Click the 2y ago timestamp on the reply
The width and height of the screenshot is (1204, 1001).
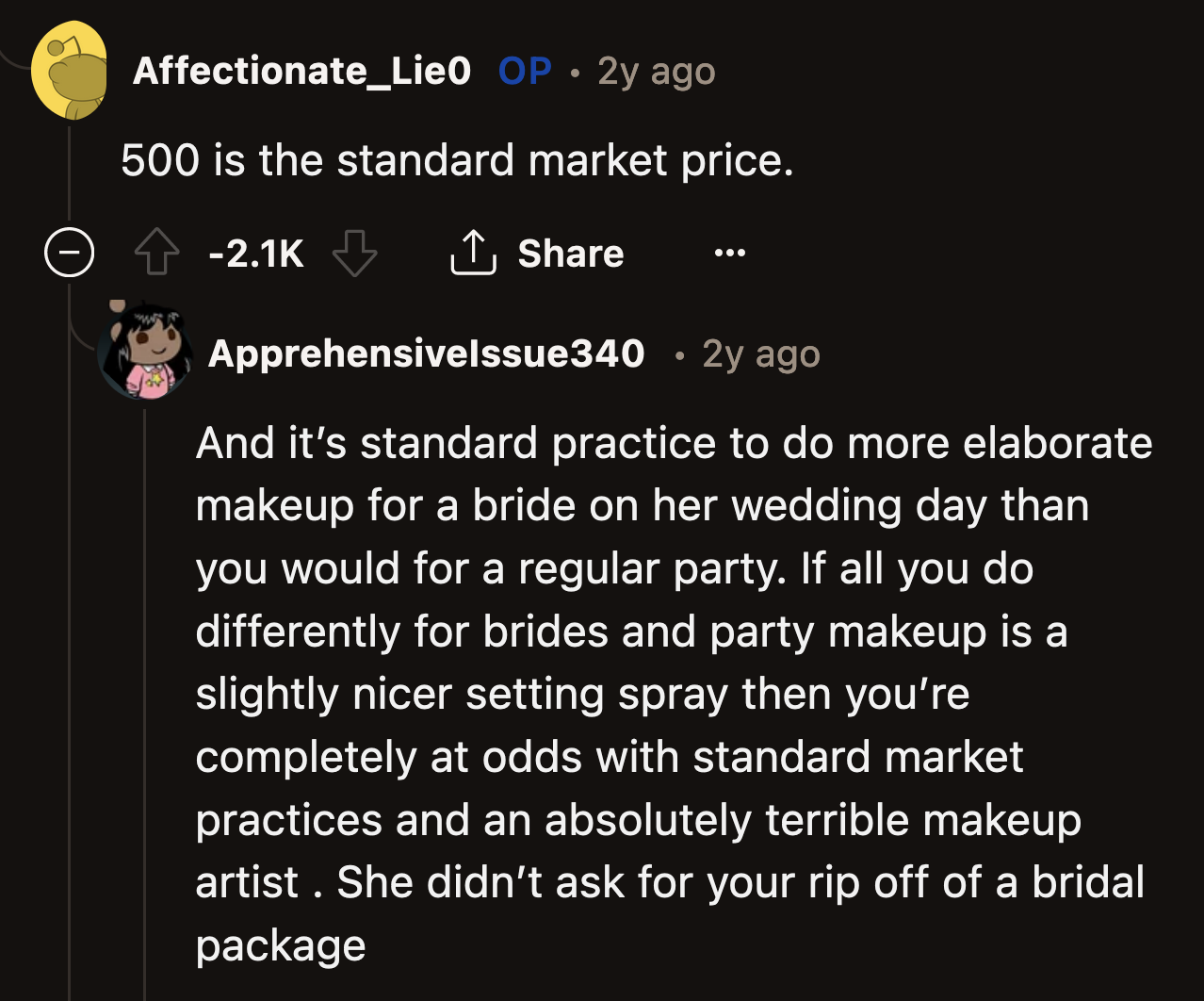click(x=759, y=353)
